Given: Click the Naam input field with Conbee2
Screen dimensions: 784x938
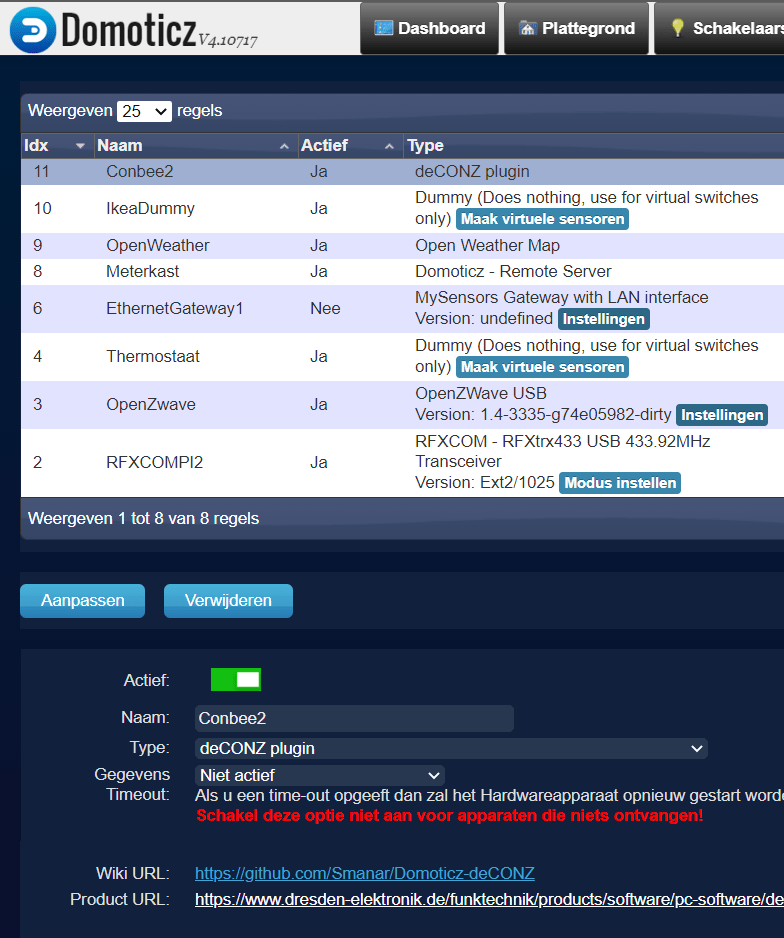Looking at the screenshot, I should 354,718.
